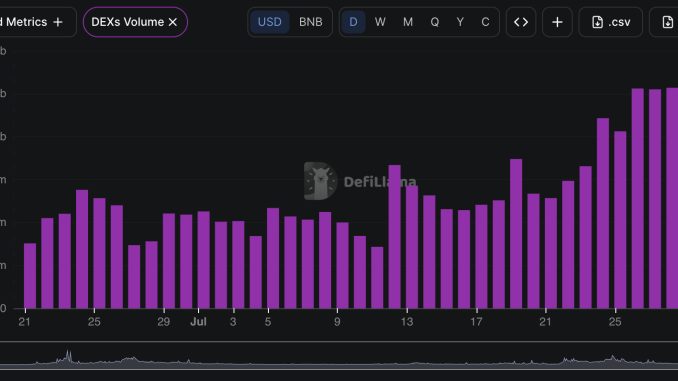Select weekly interval W
Screen dimensions: 678x381
point(380,22)
